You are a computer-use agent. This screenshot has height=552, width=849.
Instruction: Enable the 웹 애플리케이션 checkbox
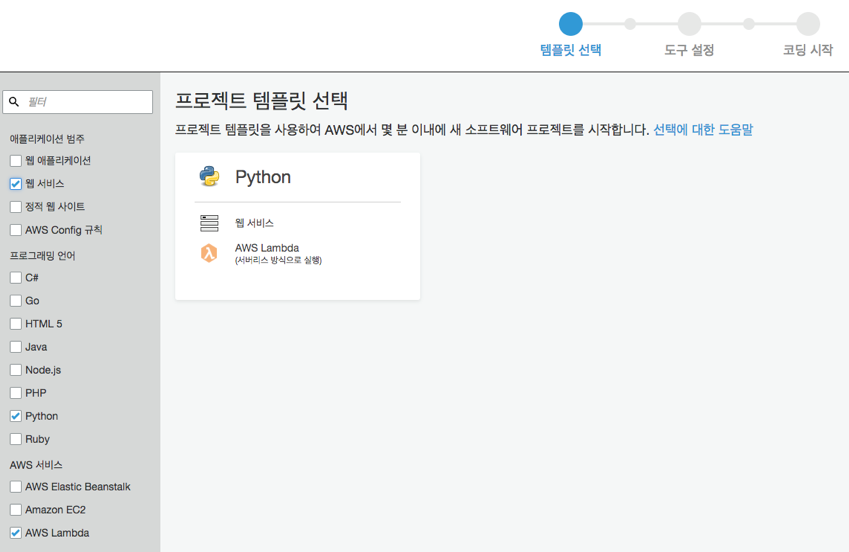(x=16, y=161)
